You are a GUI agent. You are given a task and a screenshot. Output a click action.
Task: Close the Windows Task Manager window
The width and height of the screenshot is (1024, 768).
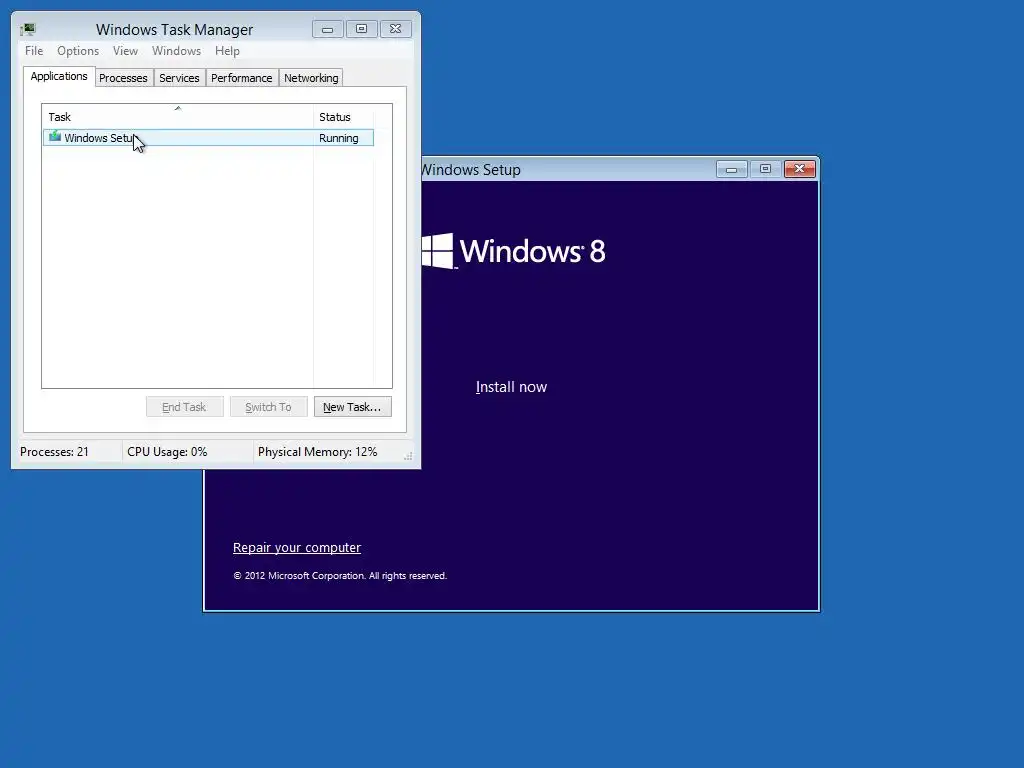coord(396,29)
